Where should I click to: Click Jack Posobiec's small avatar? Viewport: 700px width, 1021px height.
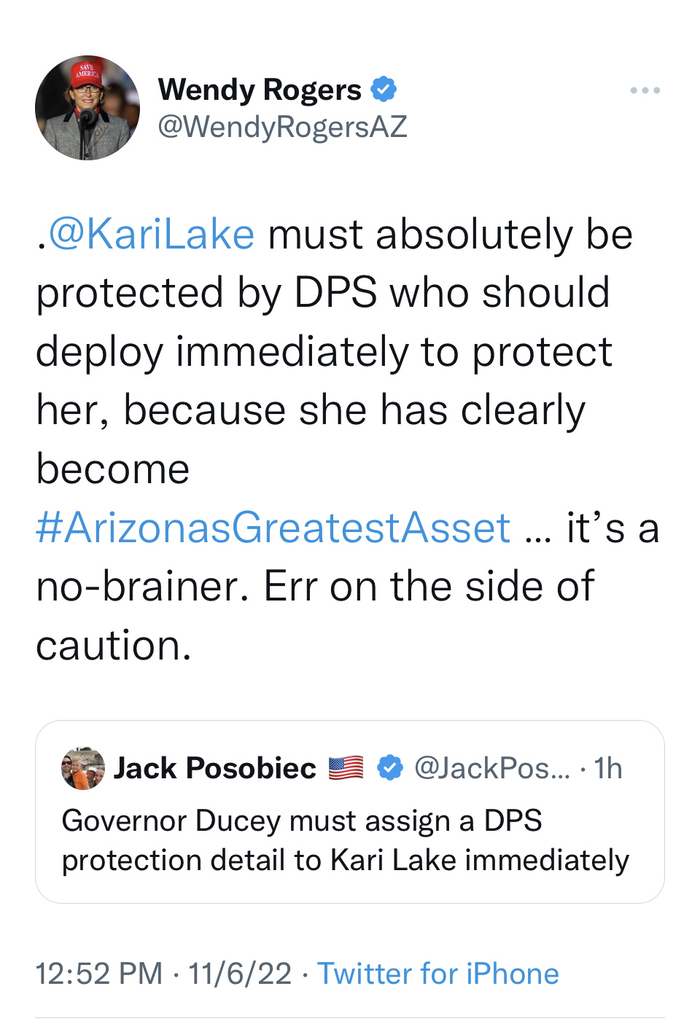tap(83, 768)
